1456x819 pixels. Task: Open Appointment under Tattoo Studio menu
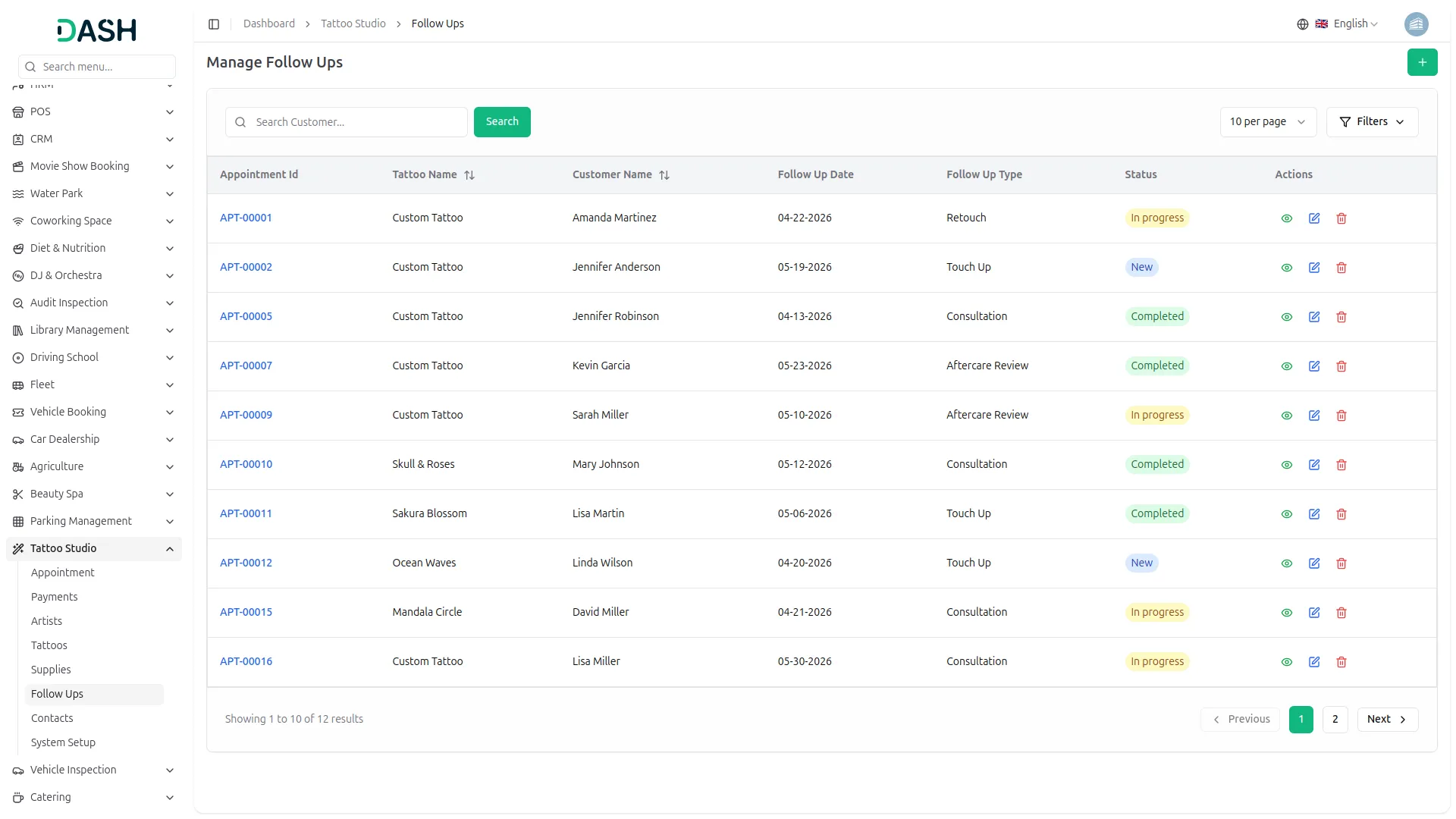[x=63, y=573]
